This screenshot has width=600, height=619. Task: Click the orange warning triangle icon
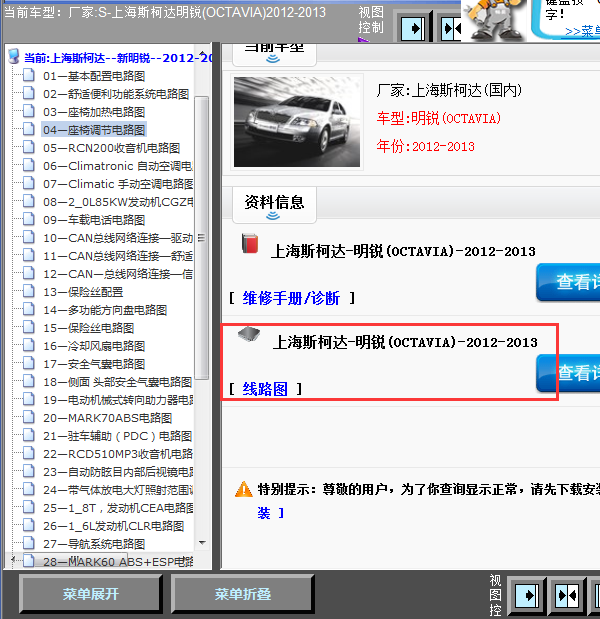[244, 490]
